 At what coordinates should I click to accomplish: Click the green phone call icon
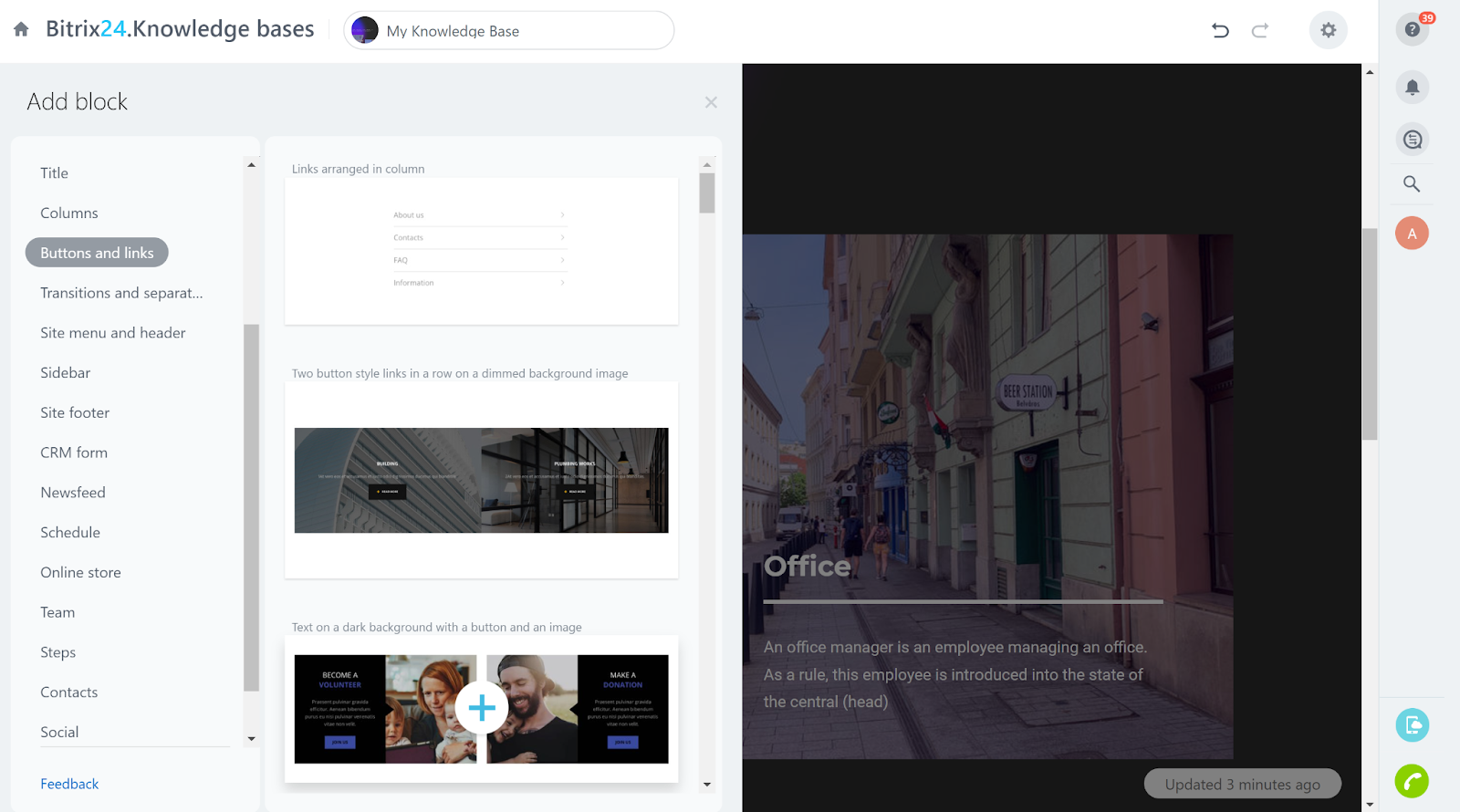pos(1412,781)
